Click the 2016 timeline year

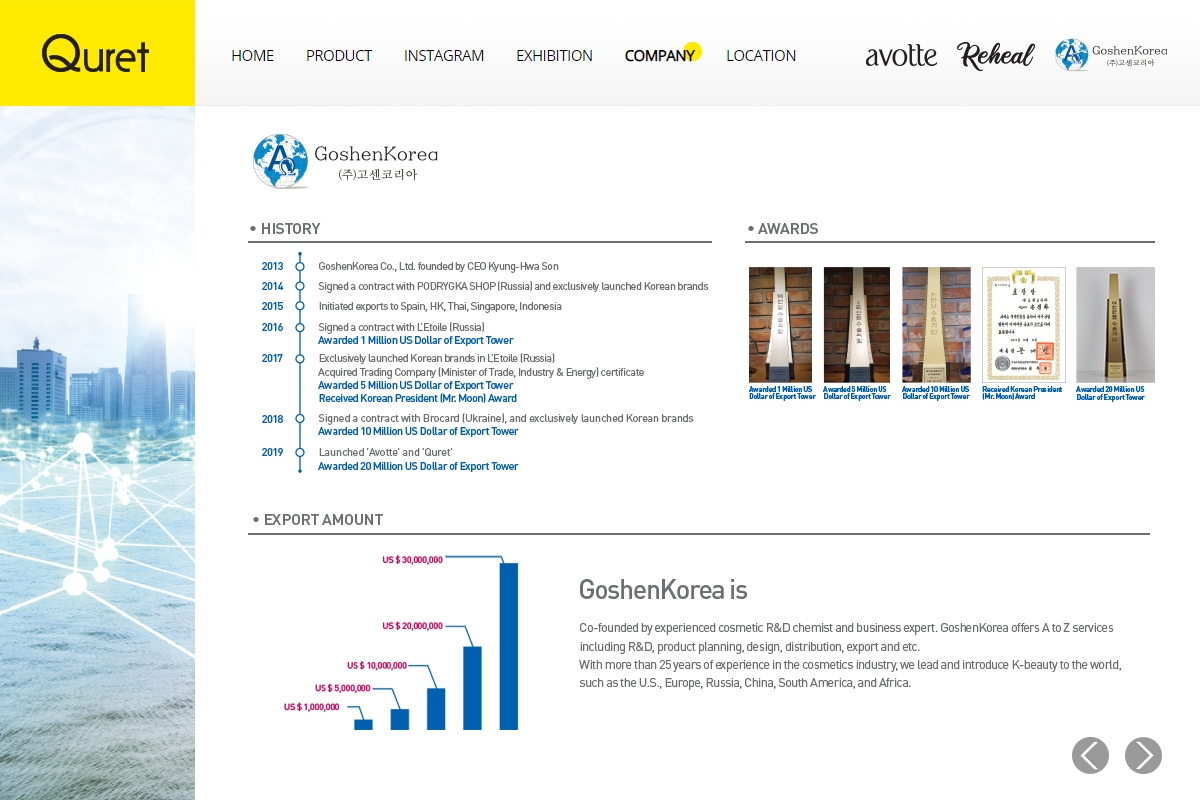pos(273,328)
